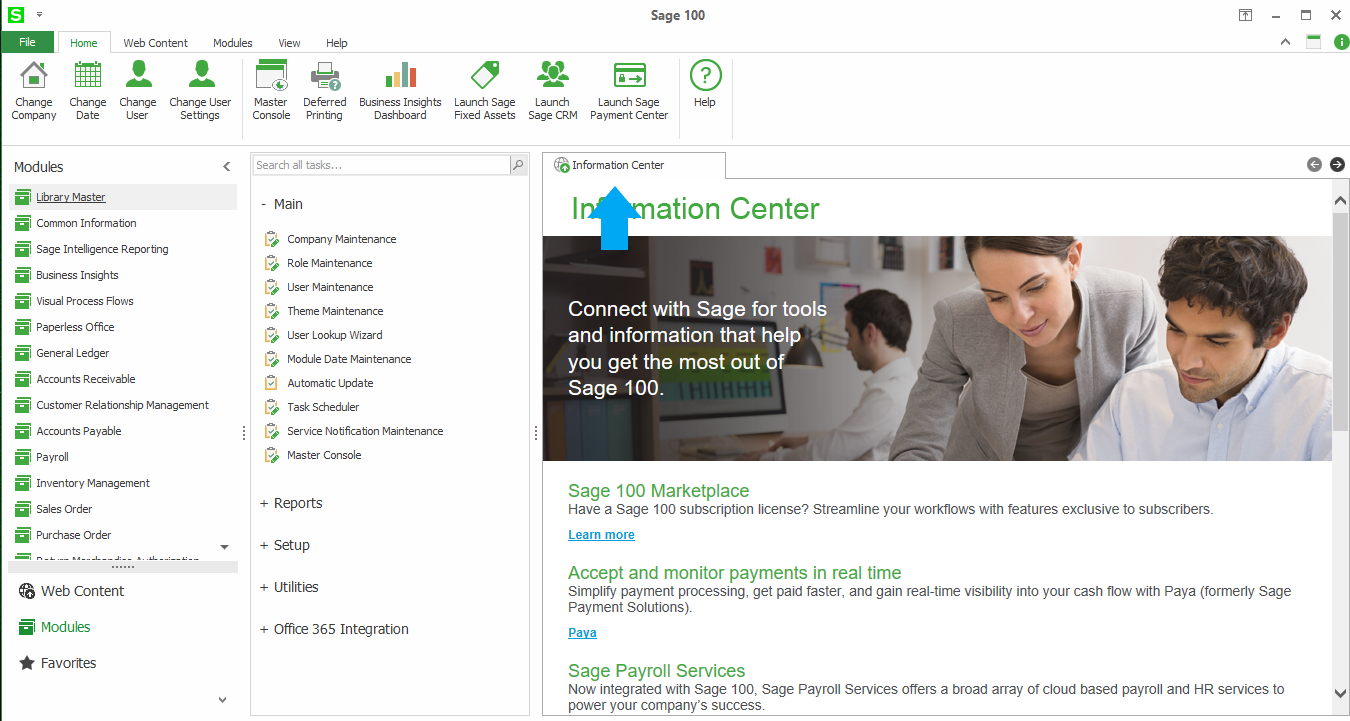Open the Sales Order module
The image size is (1350, 721).
click(x=64, y=509)
